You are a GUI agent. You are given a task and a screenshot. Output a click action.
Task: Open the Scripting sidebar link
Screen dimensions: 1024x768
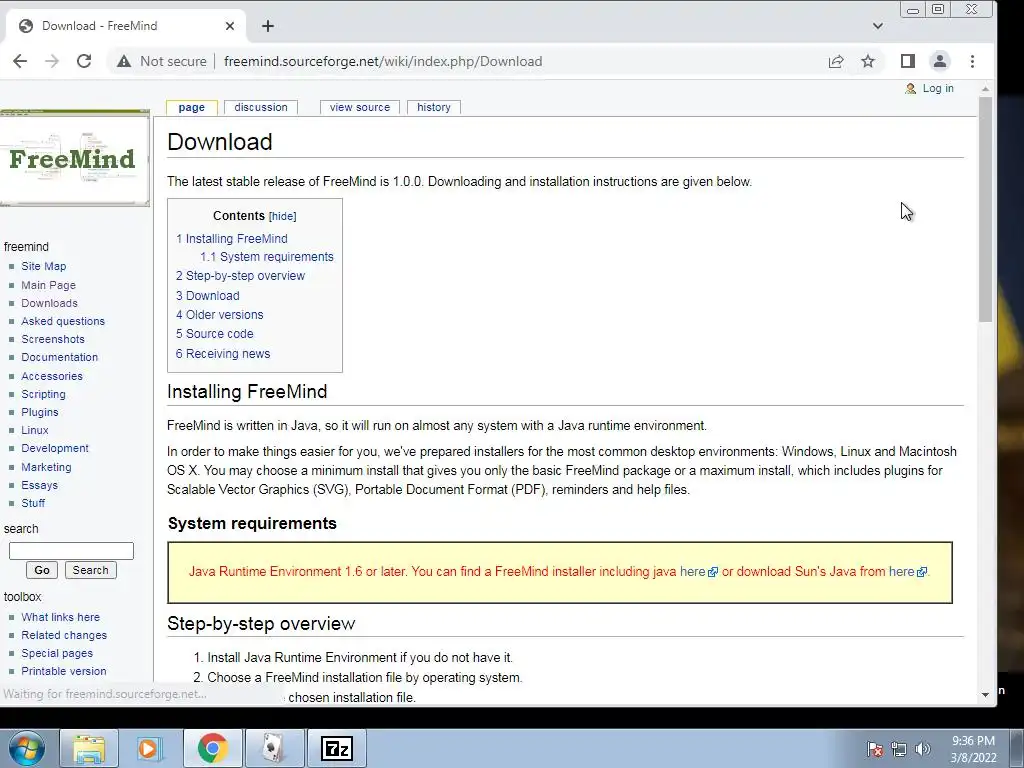(x=43, y=394)
